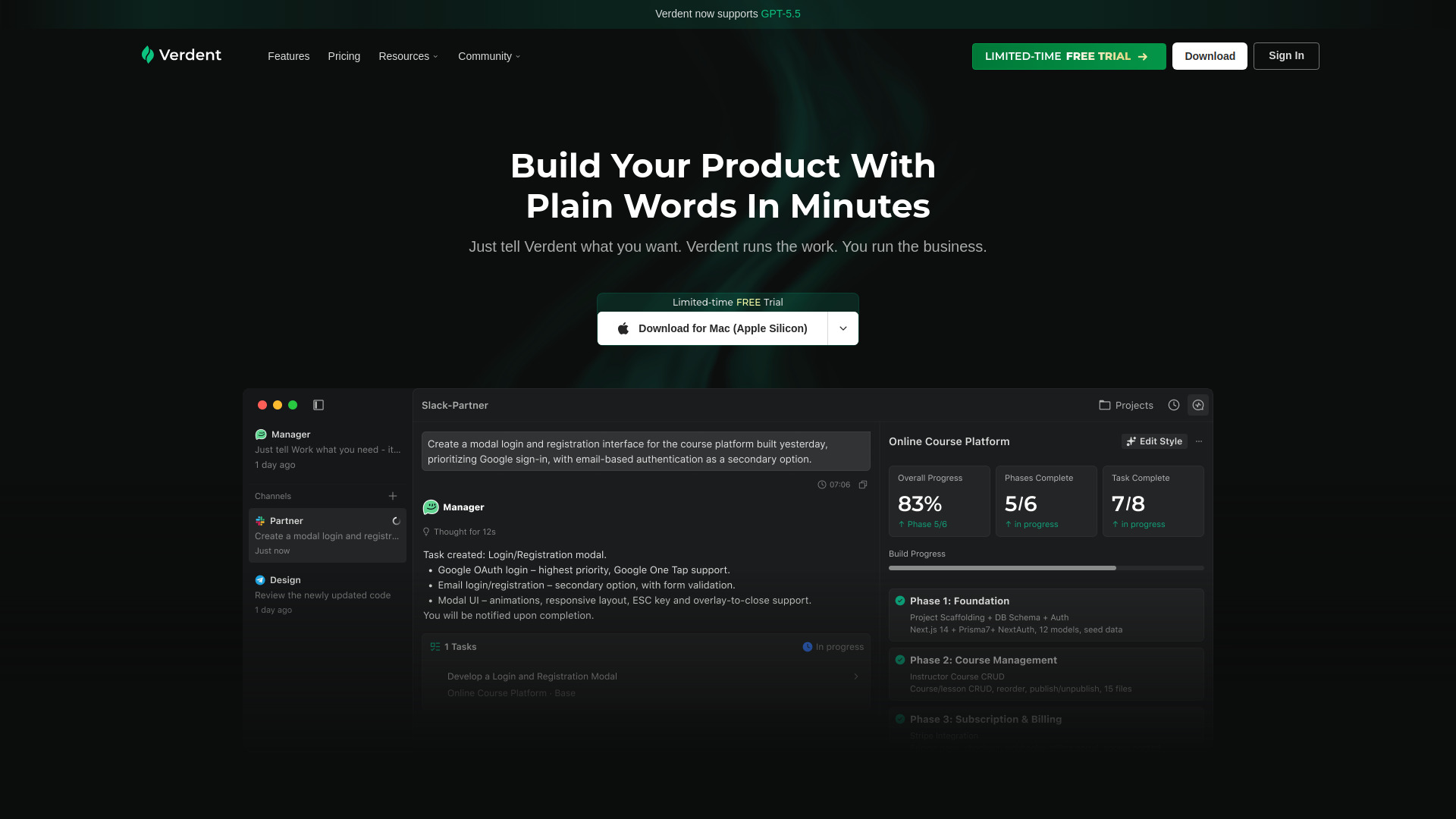Start the Limited-Time Free Trial
The width and height of the screenshot is (1456, 819).
[1069, 56]
